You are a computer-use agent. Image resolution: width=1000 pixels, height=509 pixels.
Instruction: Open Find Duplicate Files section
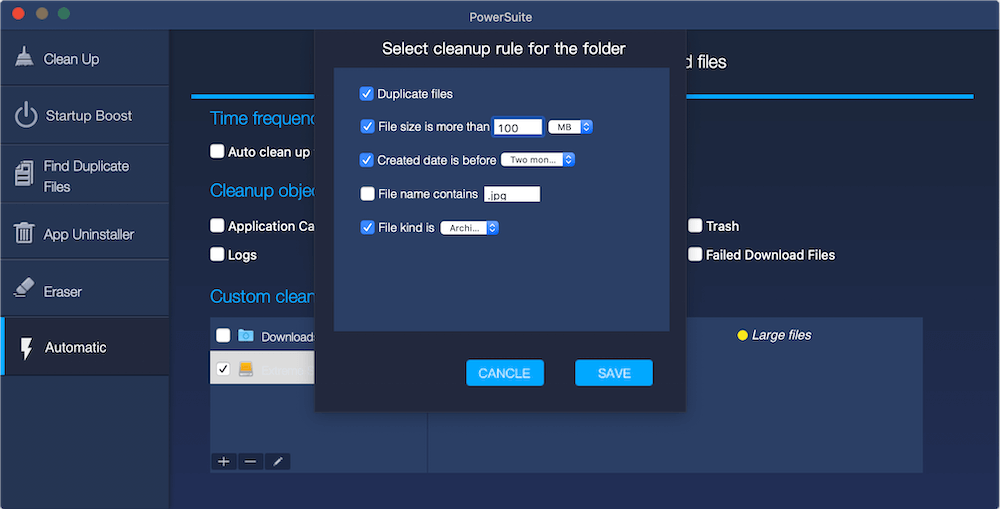click(85, 174)
